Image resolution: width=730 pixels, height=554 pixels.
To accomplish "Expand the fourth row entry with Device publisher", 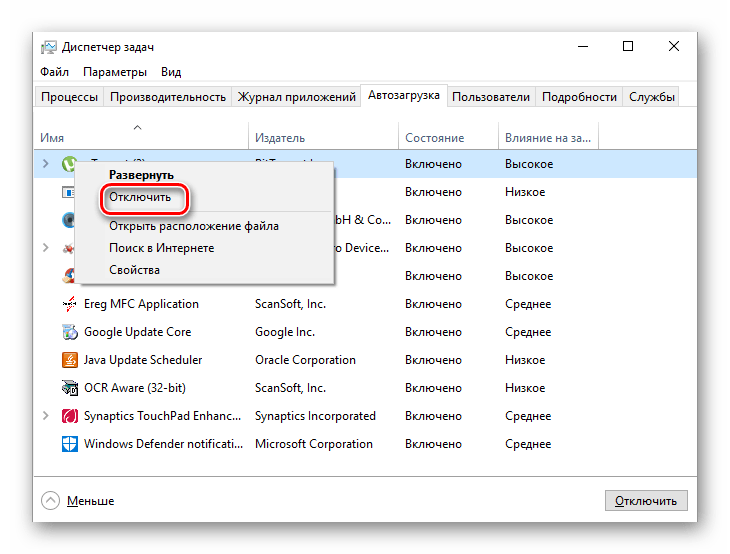I will (x=46, y=248).
